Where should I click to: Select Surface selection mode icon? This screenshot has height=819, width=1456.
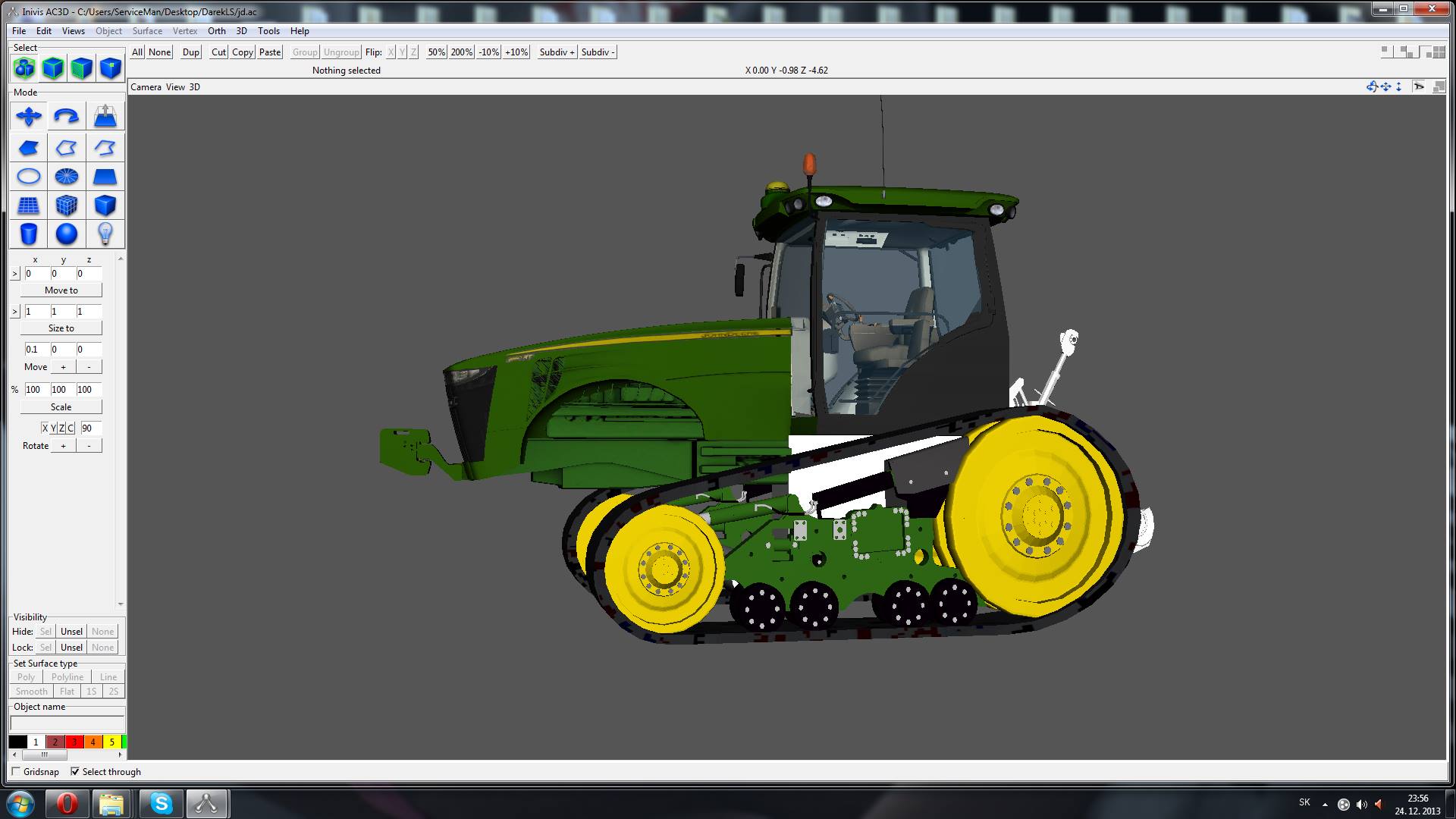click(x=82, y=69)
